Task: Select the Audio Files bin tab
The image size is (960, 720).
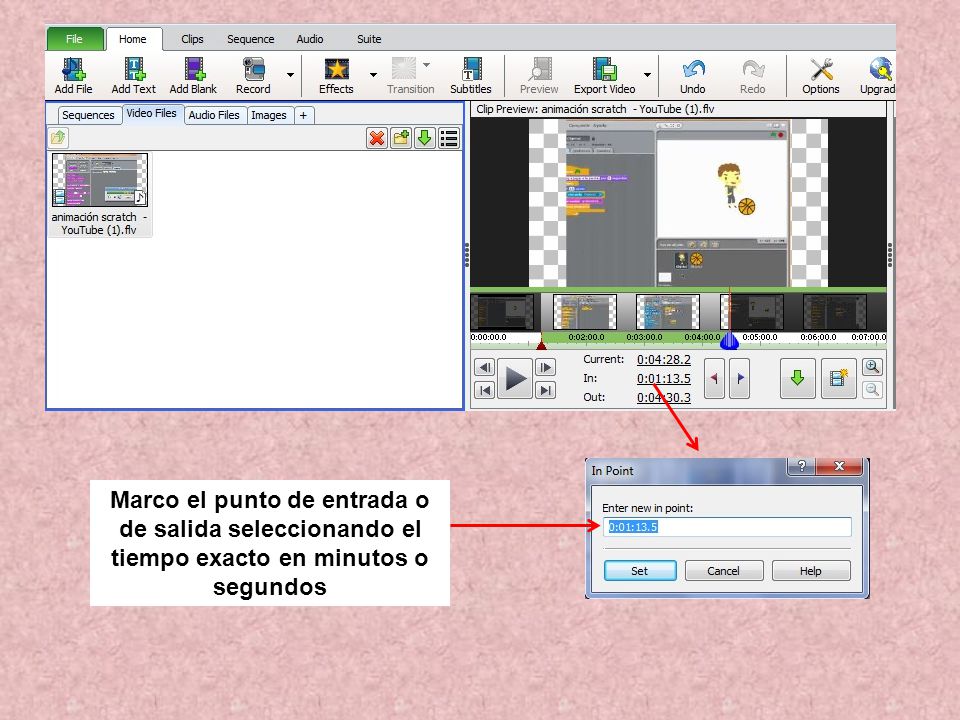Action: coord(214,115)
